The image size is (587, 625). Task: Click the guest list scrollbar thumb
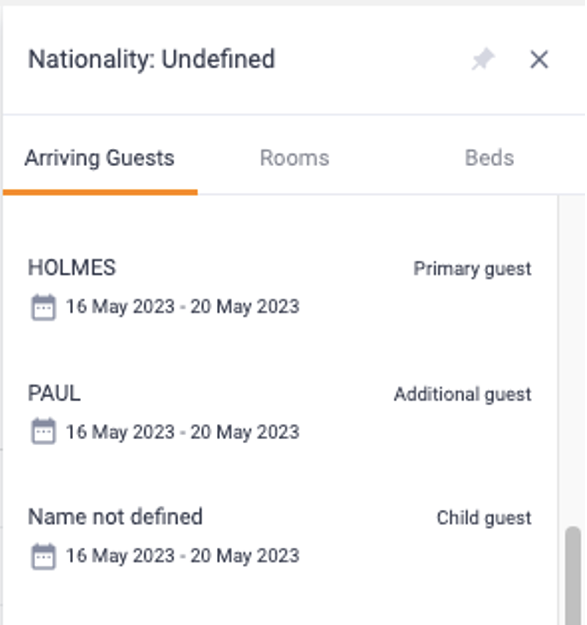pos(573,576)
